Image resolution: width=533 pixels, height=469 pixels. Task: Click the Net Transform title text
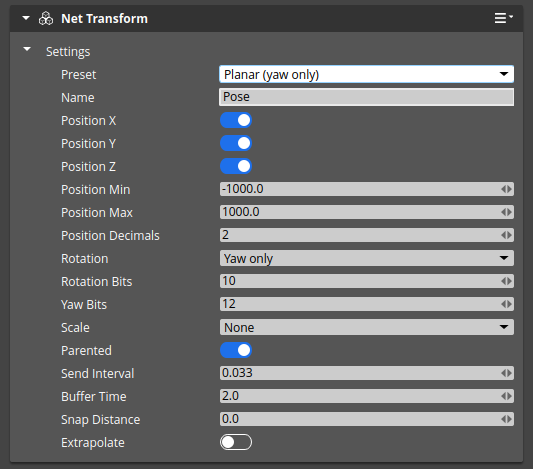104,19
